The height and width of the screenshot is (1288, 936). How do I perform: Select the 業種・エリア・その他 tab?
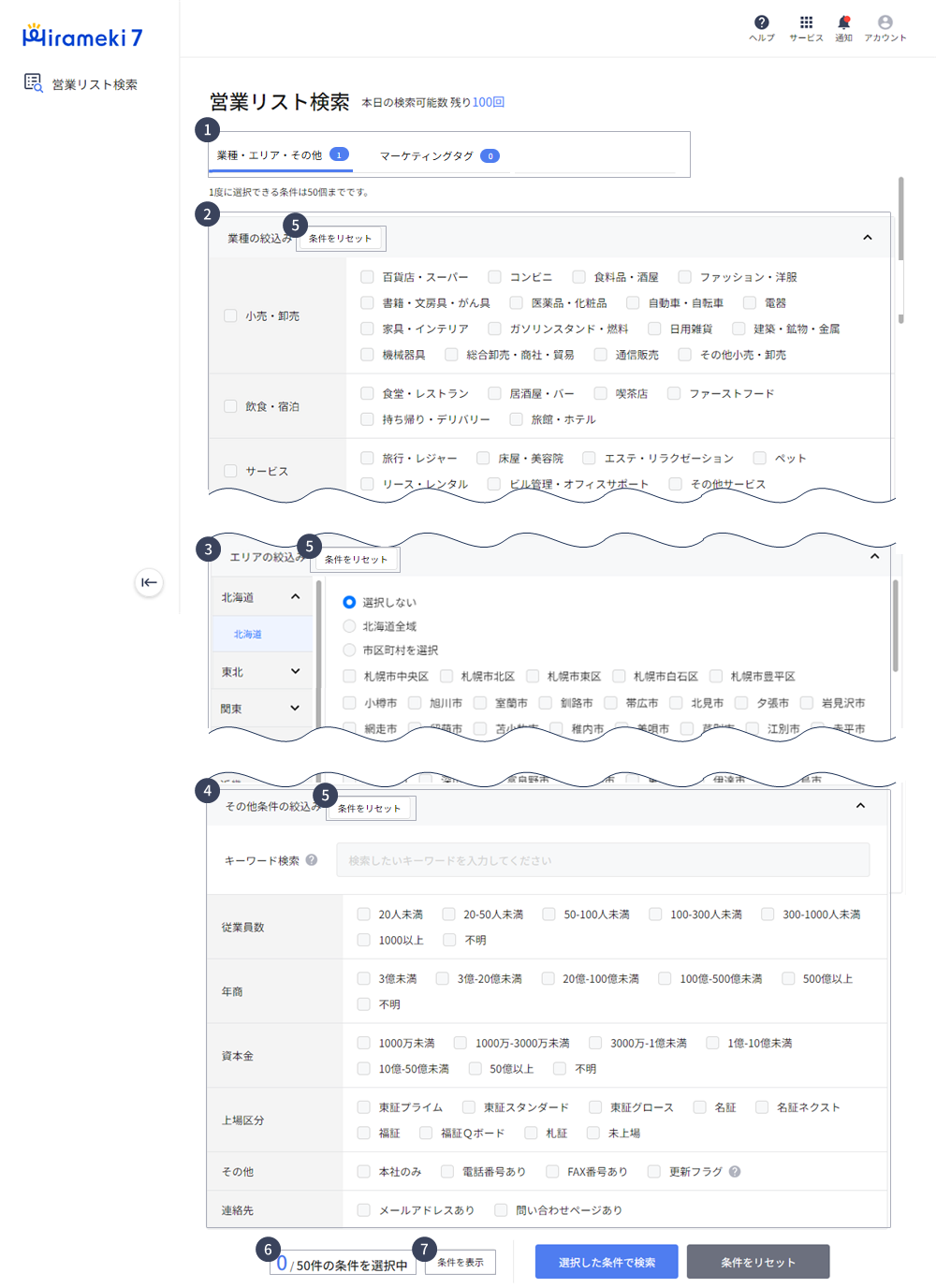pyautogui.click(x=280, y=155)
